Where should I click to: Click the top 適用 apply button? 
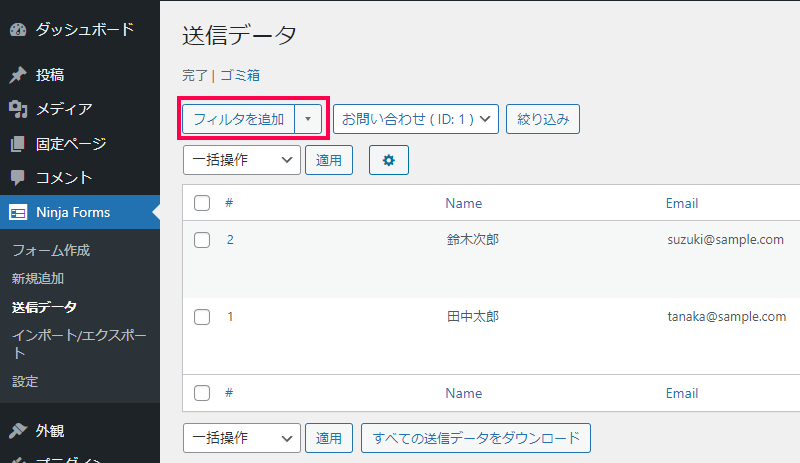tap(329, 160)
